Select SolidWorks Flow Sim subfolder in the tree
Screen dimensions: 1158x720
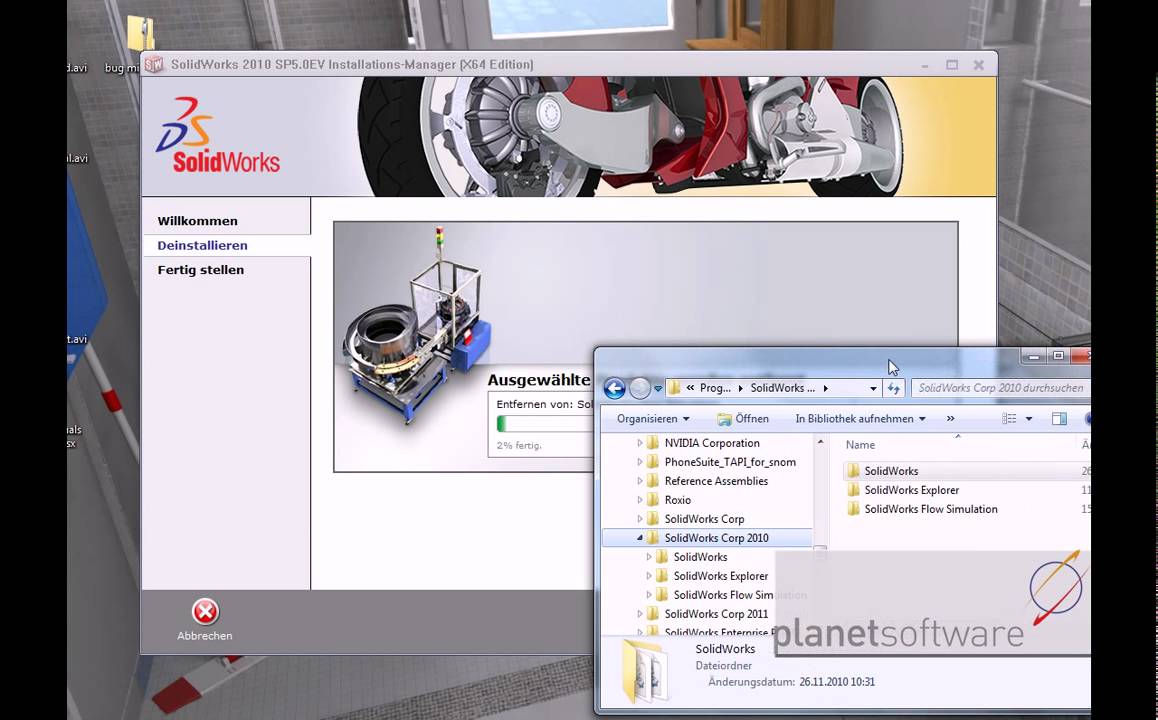[x=723, y=595]
